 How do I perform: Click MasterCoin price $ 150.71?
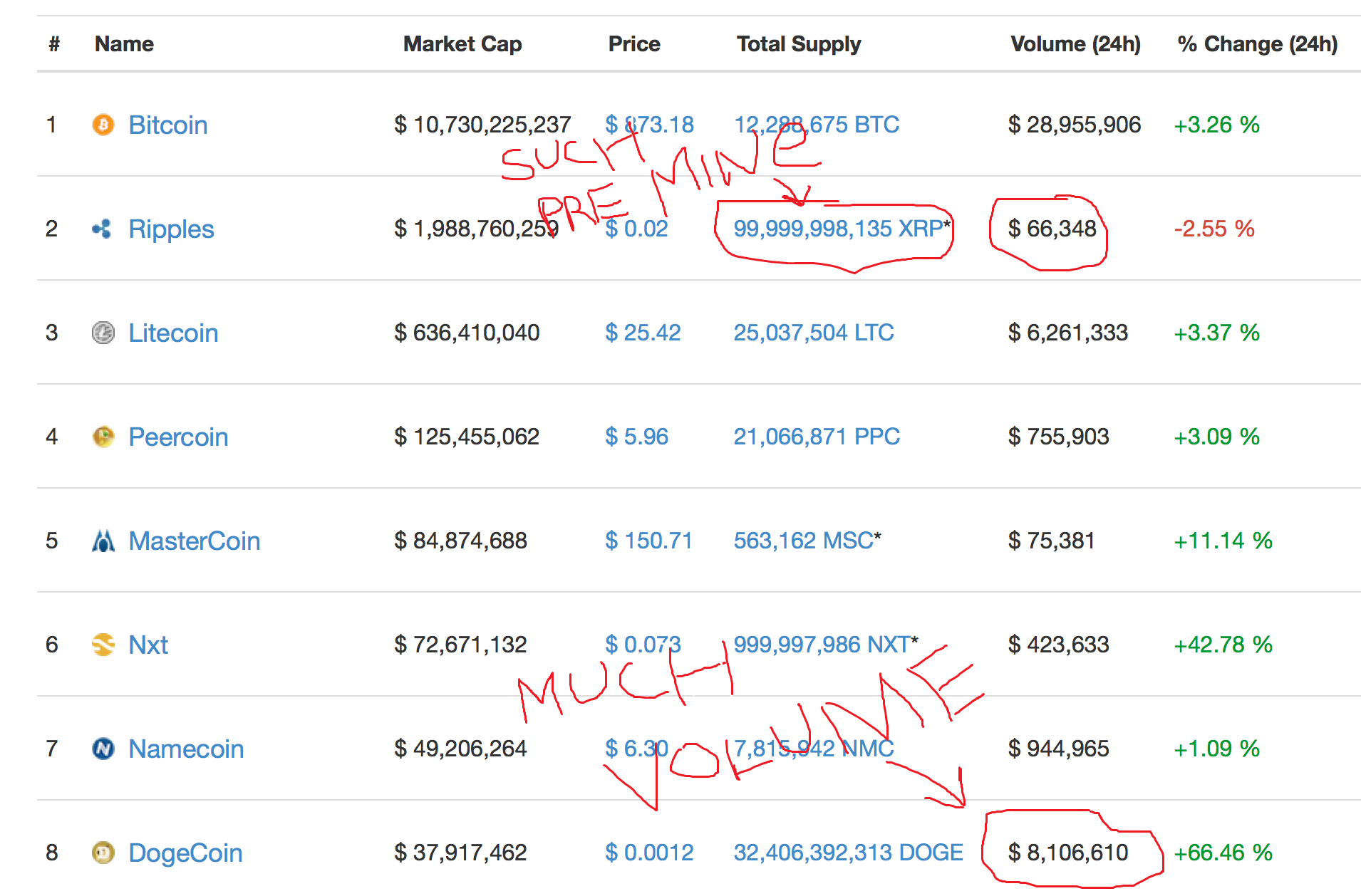click(x=648, y=541)
